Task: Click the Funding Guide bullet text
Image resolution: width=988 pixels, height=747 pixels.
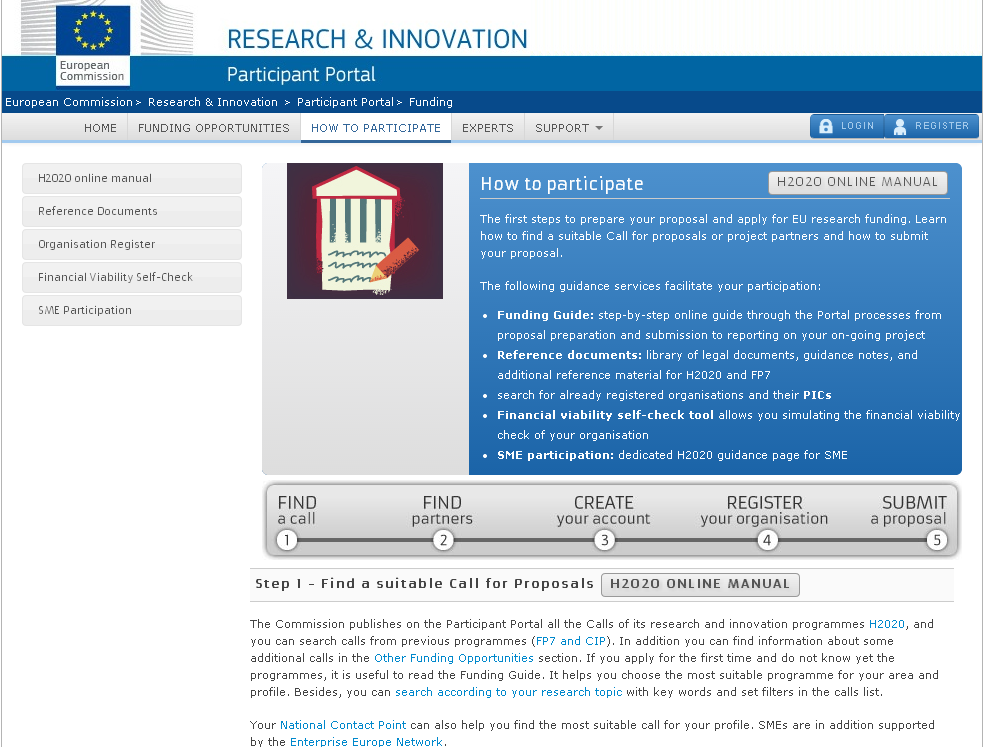Action: click(x=545, y=315)
